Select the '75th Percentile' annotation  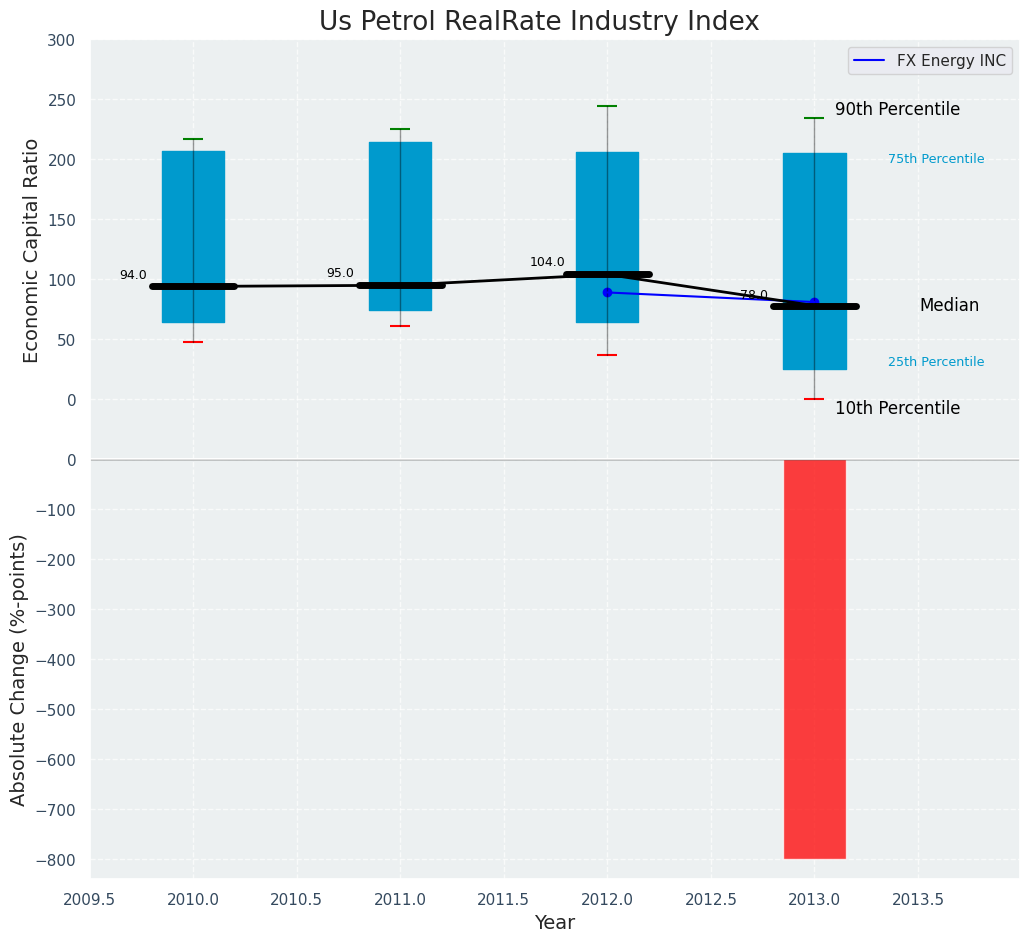tap(935, 160)
